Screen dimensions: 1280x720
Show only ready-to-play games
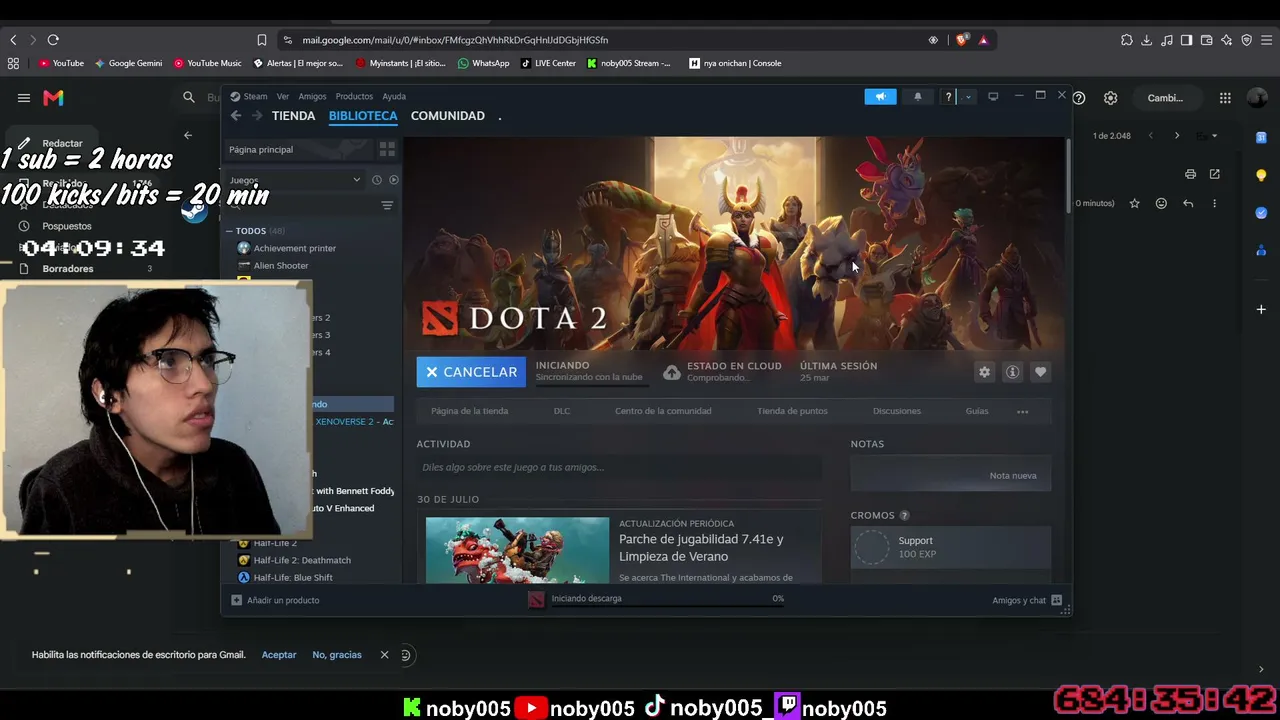coord(393,180)
